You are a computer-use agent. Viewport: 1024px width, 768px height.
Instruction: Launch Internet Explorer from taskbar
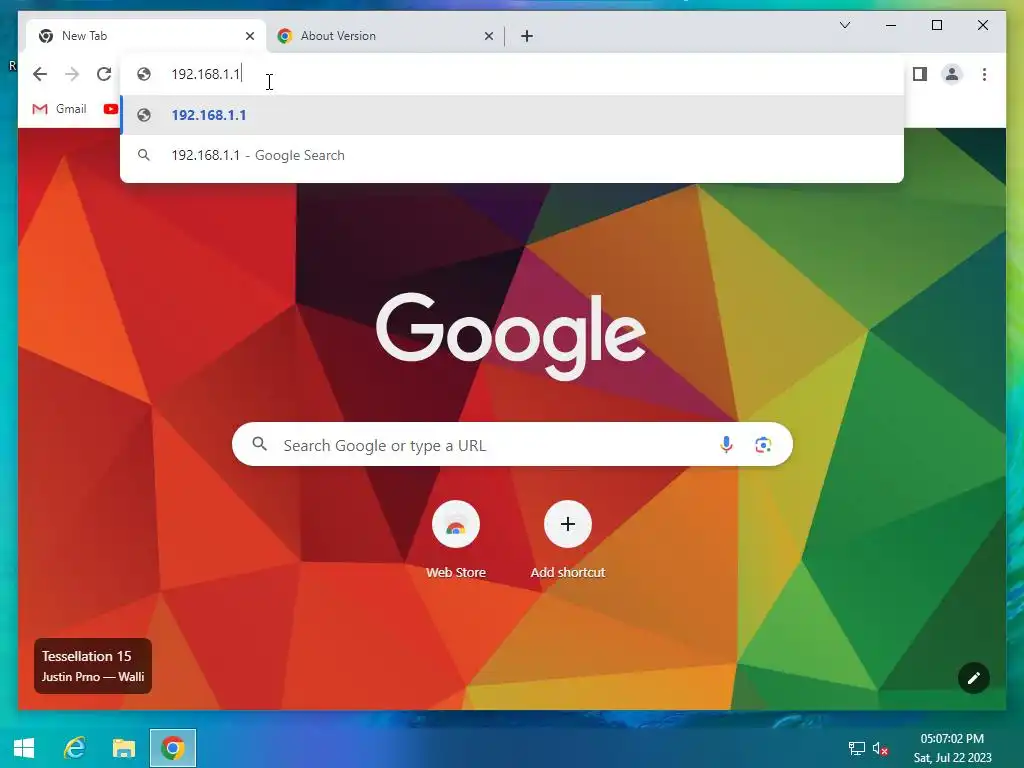74,748
